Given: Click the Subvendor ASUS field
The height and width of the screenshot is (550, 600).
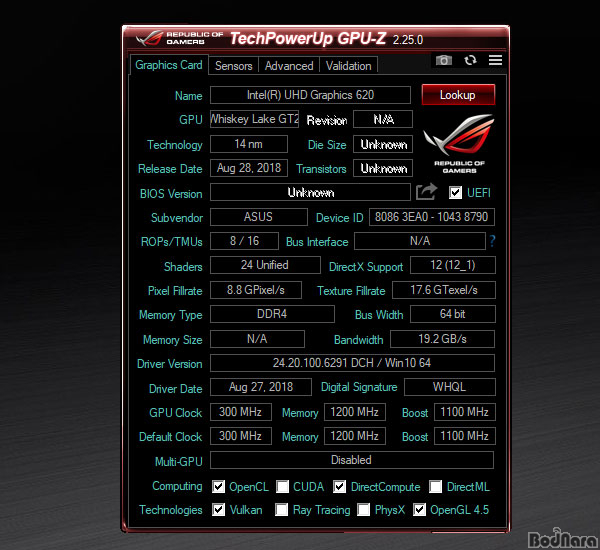Looking at the screenshot, I should (x=259, y=217).
